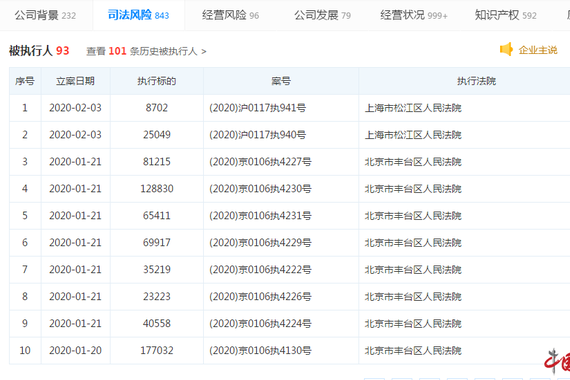
Task: Select case number (2020)沪0117执940号
Action: tap(257, 135)
